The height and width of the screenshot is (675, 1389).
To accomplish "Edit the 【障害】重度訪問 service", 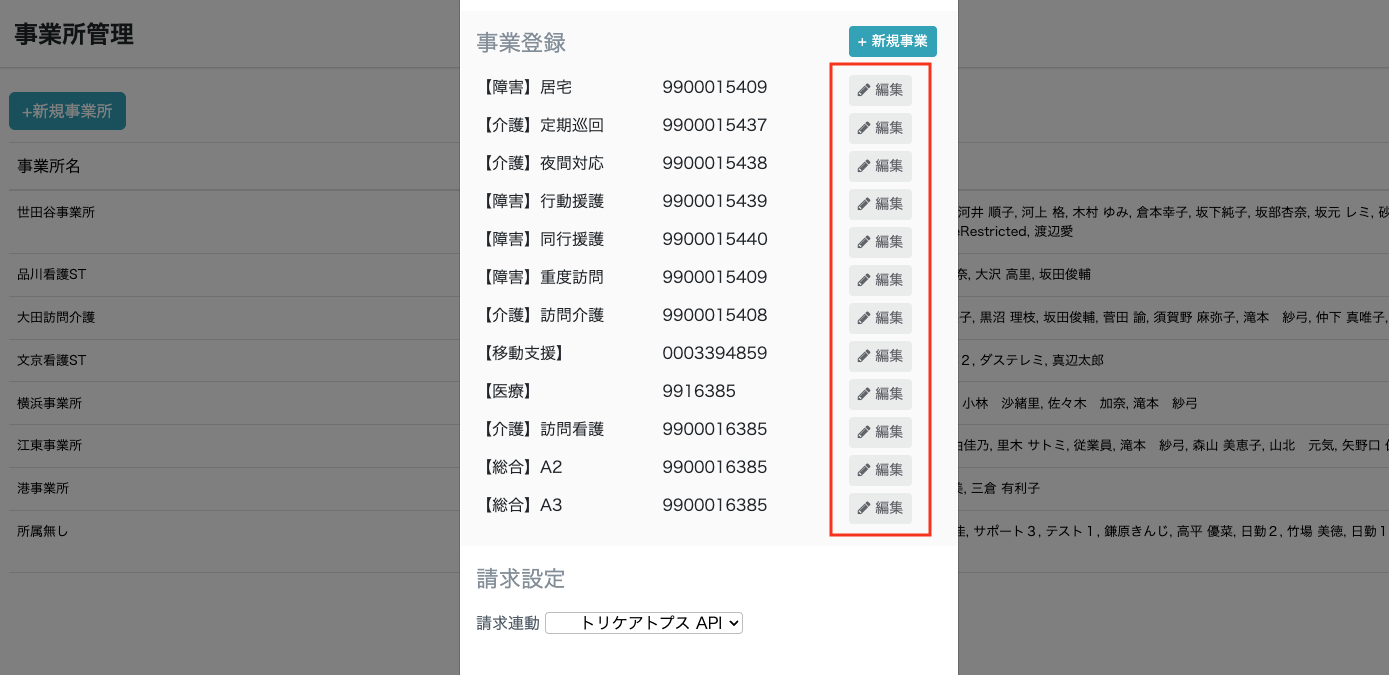I will [x=880, y=280].
